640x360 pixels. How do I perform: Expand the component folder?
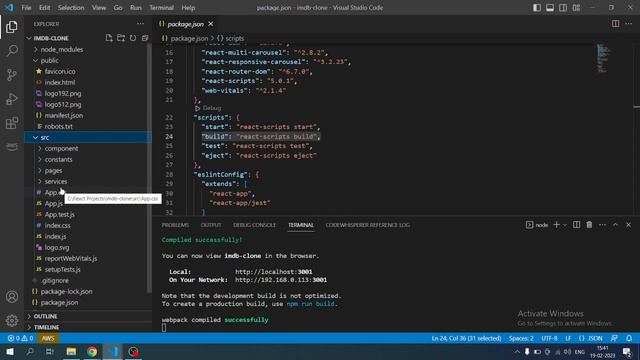[61, 149]
